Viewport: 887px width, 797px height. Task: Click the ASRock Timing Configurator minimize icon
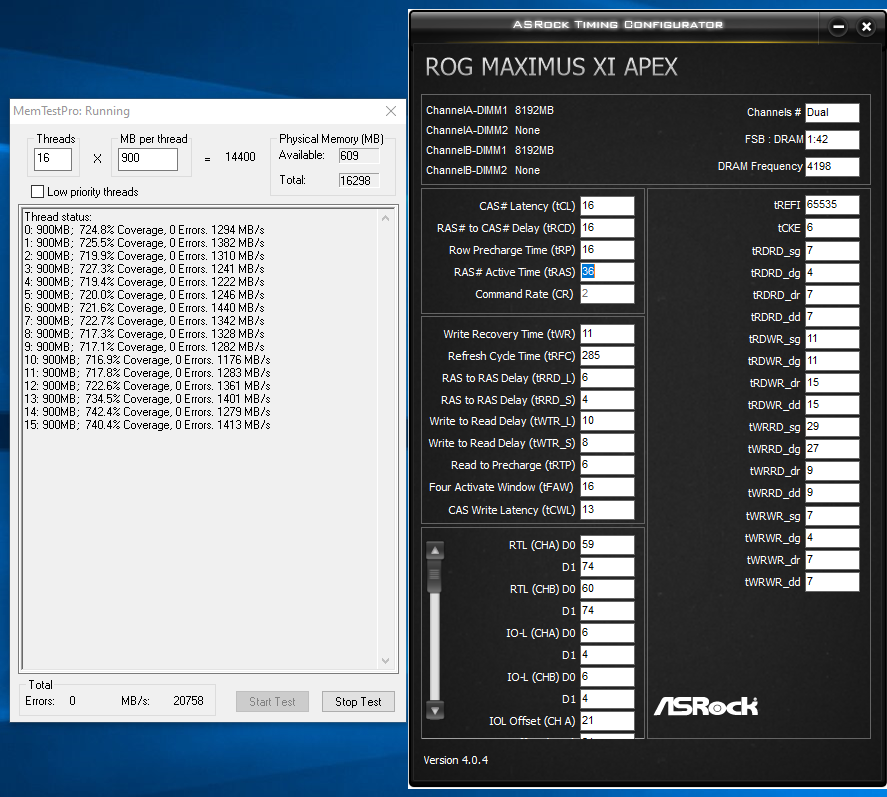click(x=838, y=27)
